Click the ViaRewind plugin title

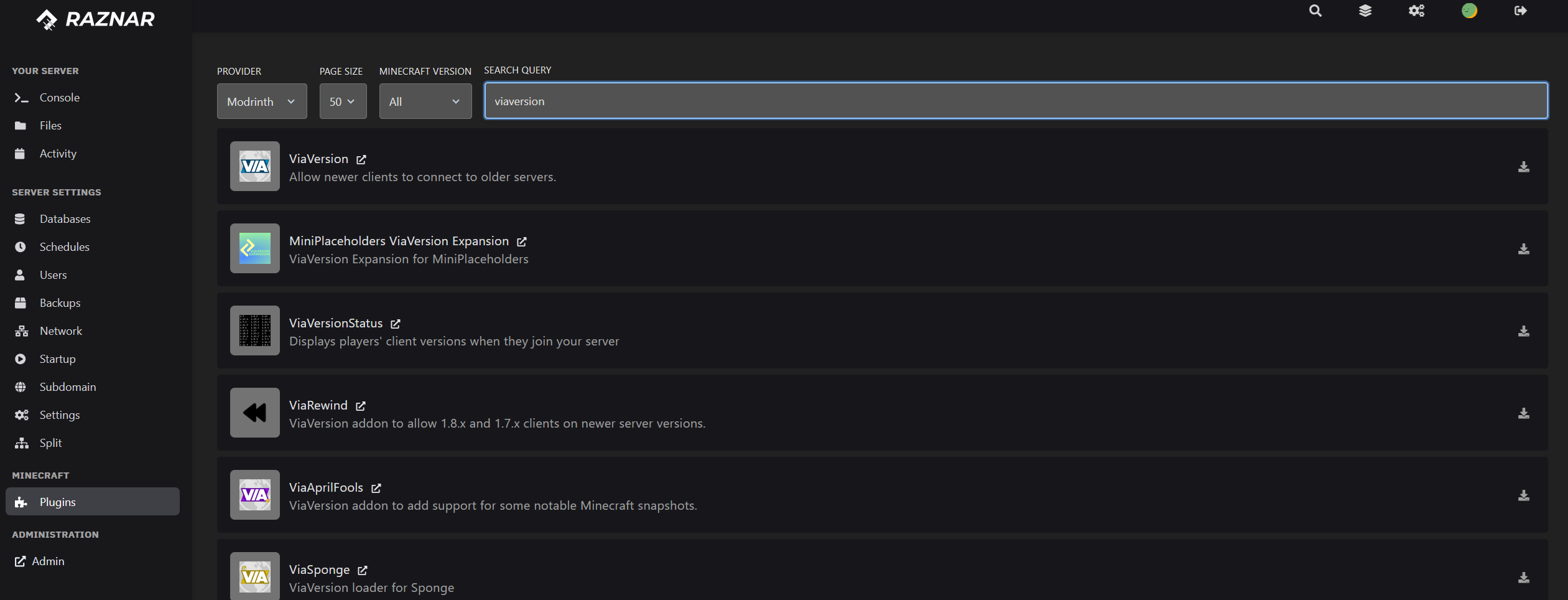pos(318,405)
